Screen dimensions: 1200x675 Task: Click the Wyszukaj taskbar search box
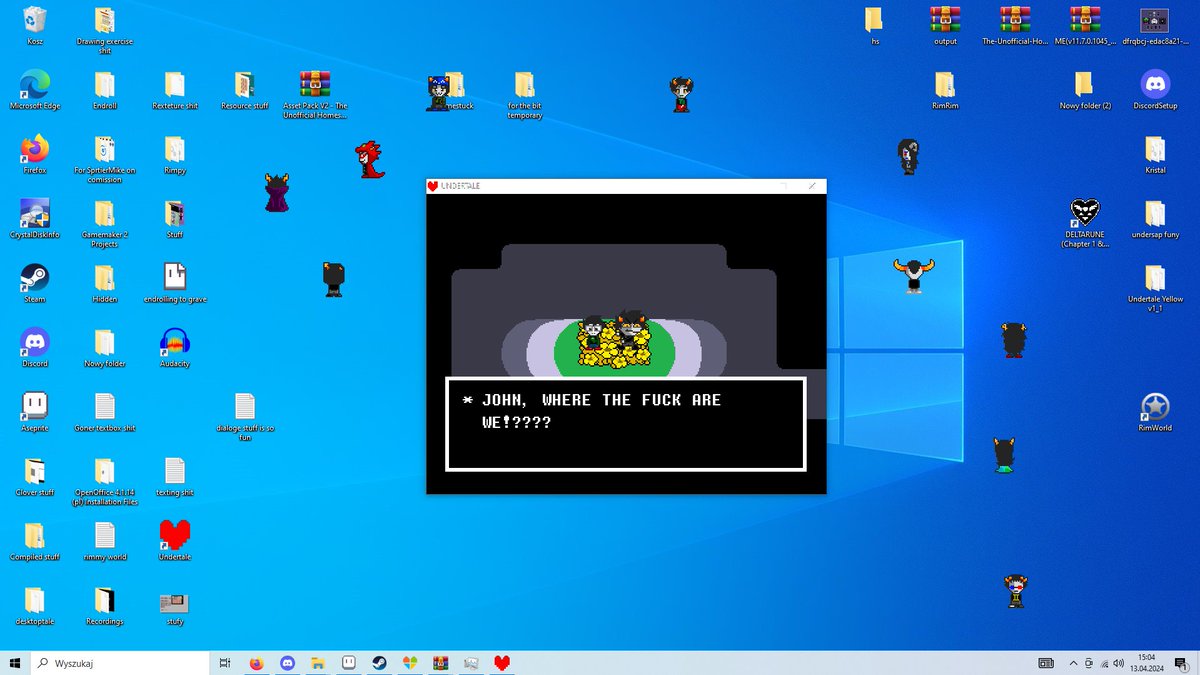(x=120, y=663)
